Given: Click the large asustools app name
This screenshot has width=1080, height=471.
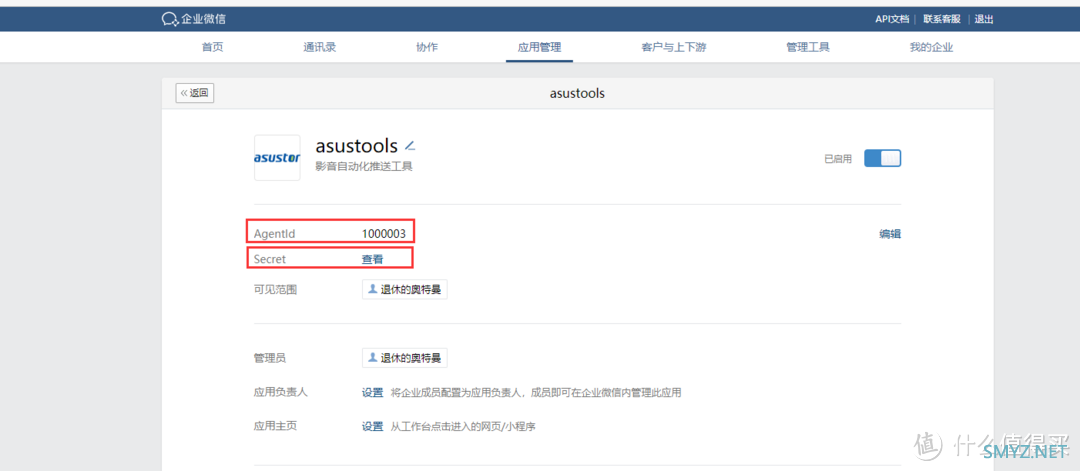Looking at the screenshot, I should [x=357, y=146].
